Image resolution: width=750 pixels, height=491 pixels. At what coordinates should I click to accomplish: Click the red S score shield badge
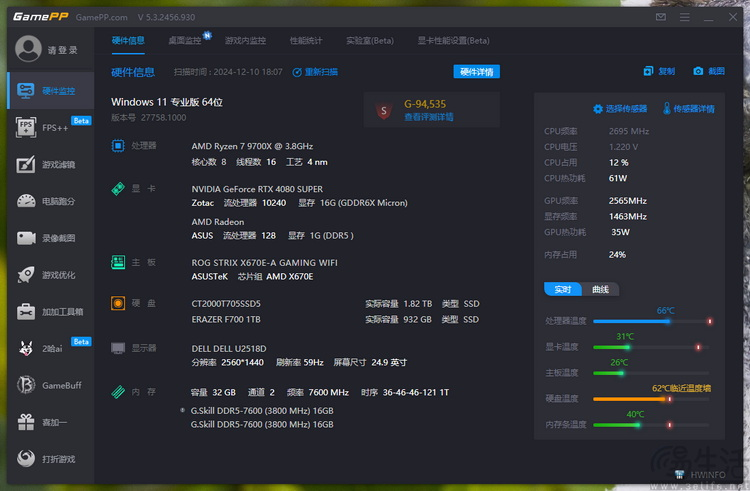384,111
